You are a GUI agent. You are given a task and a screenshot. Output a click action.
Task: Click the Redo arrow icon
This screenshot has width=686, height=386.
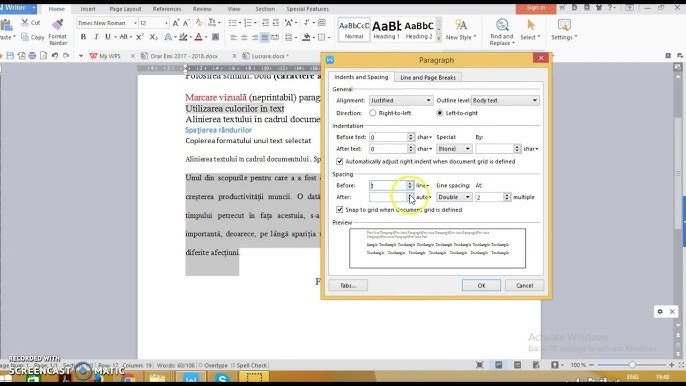click(66, 56)
